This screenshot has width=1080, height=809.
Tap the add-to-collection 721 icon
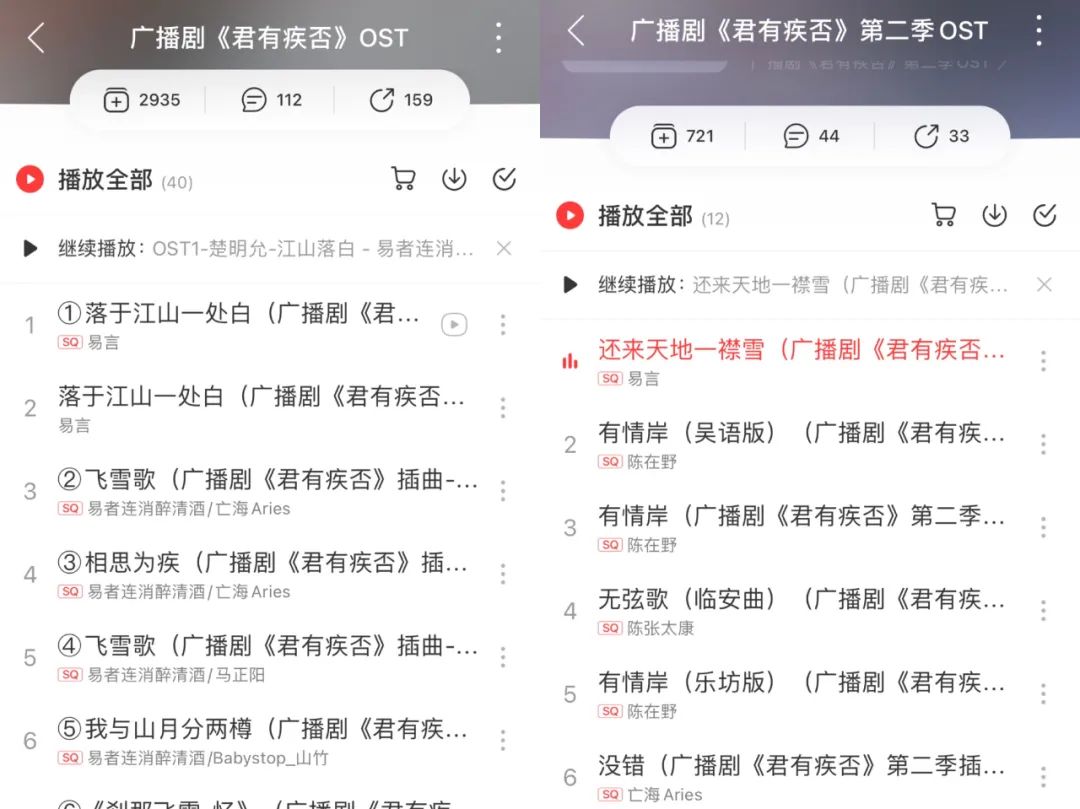coord(663,136)
